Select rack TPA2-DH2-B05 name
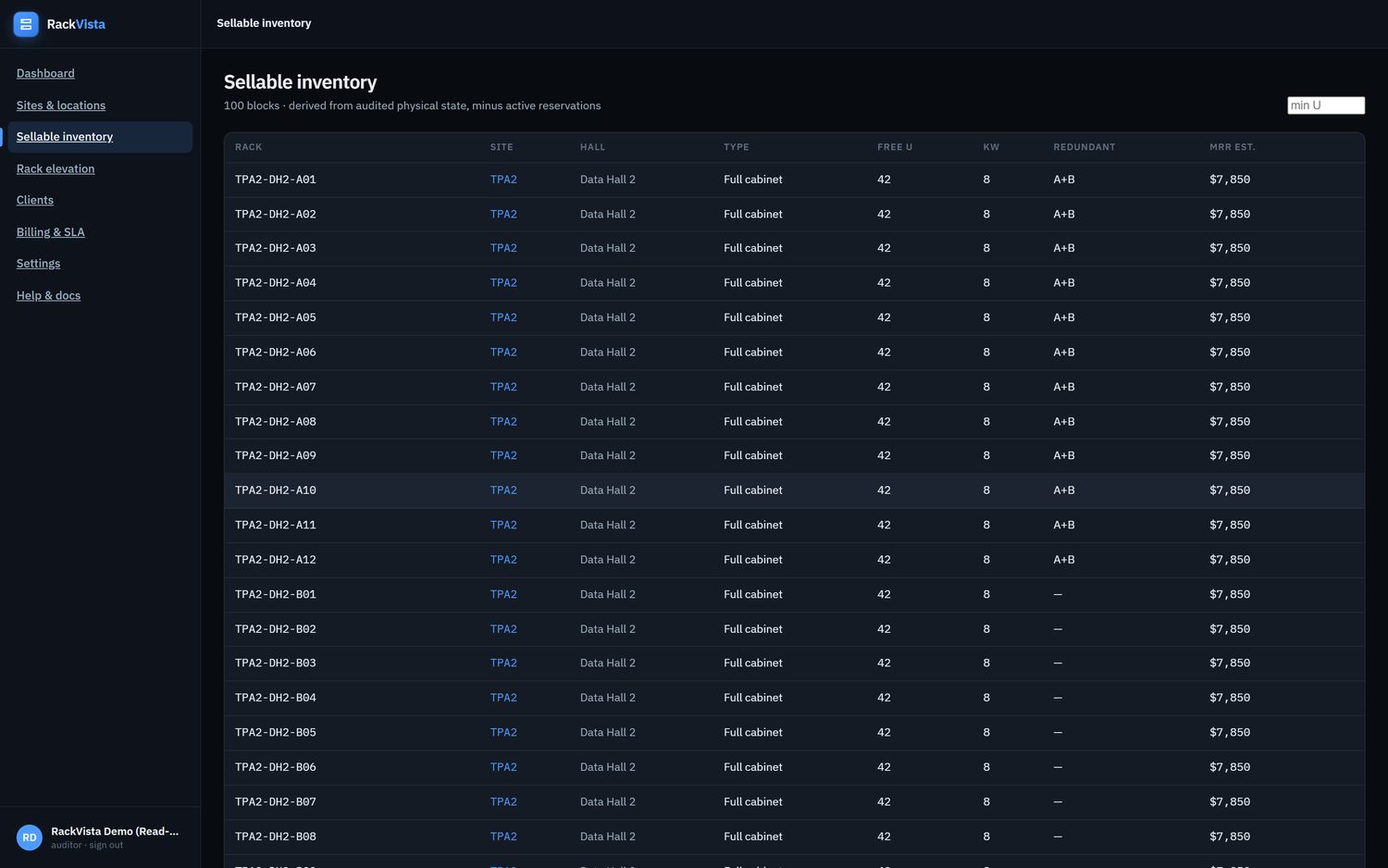1388x868 pixels. (276, 733)
